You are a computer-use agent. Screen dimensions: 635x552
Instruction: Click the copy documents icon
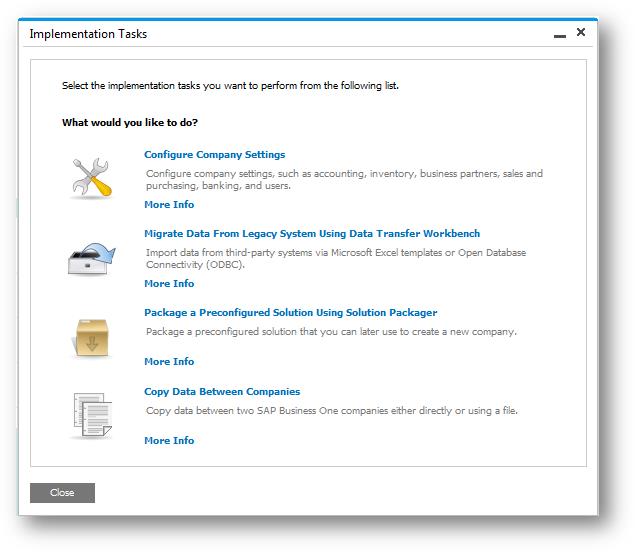pyautogui.click(x=91, y=415)
